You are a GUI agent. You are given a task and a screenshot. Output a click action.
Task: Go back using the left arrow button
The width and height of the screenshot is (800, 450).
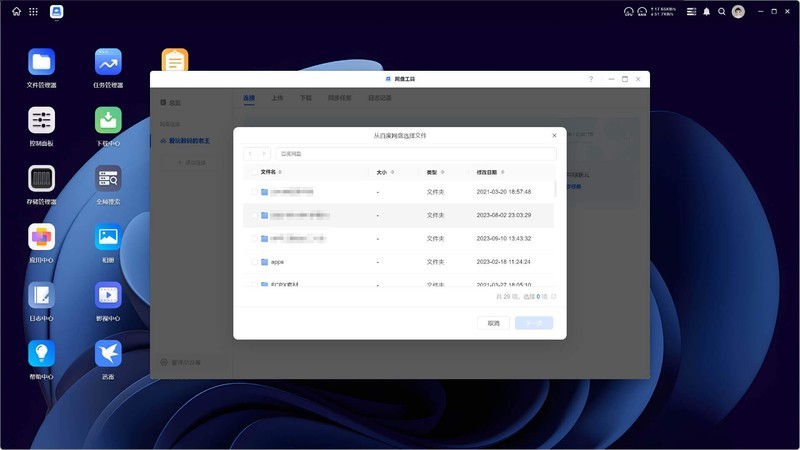click(x=250, y=154)
